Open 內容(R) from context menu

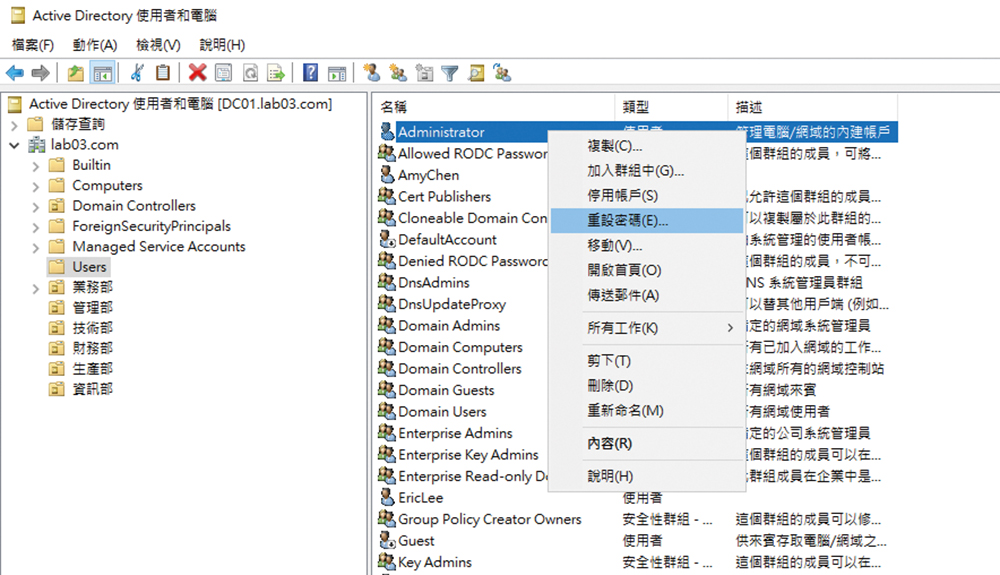[x=647, y=443]
